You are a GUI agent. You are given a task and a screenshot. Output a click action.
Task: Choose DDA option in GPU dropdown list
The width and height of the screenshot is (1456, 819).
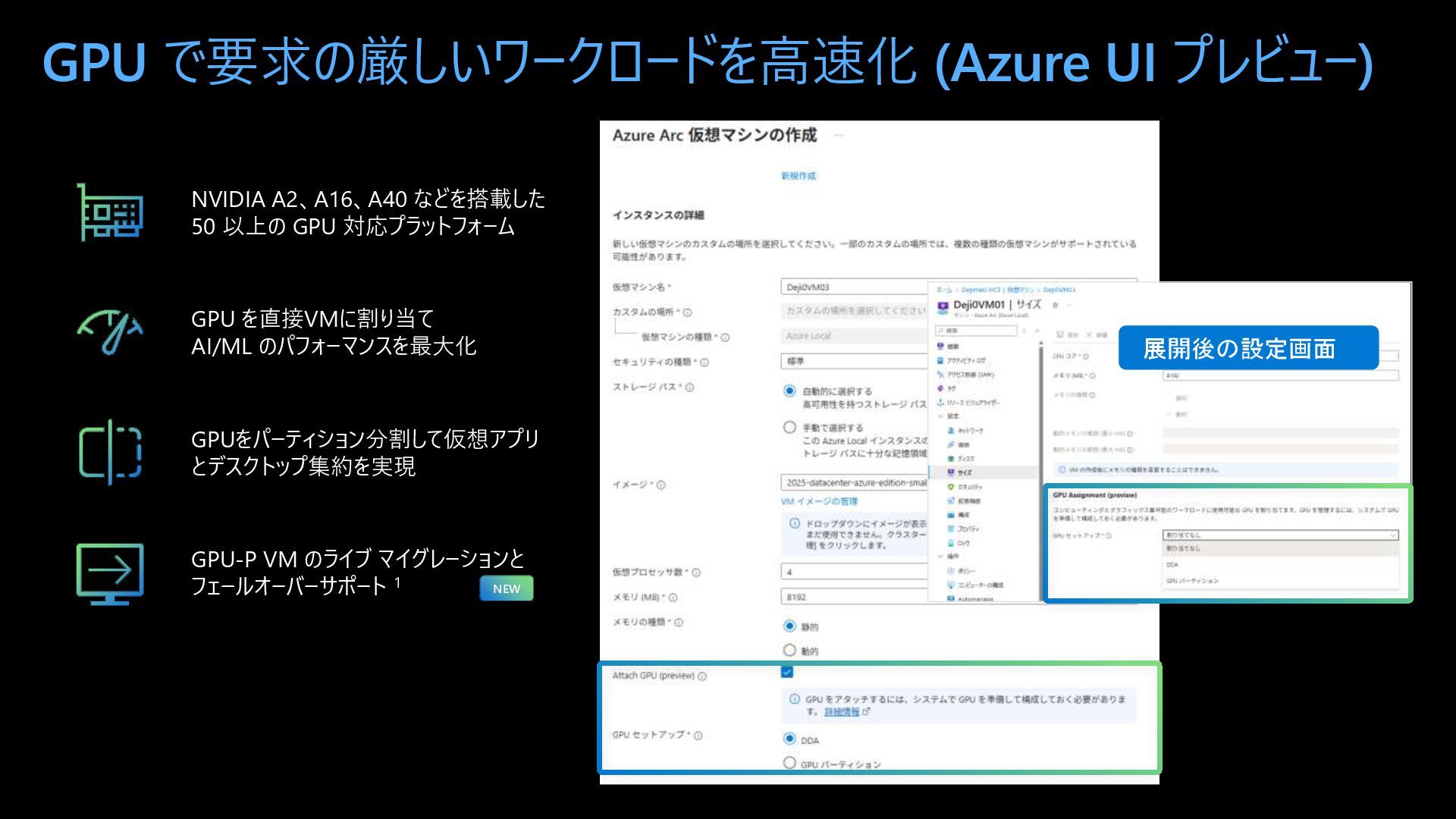click(x=1280, y=565)
